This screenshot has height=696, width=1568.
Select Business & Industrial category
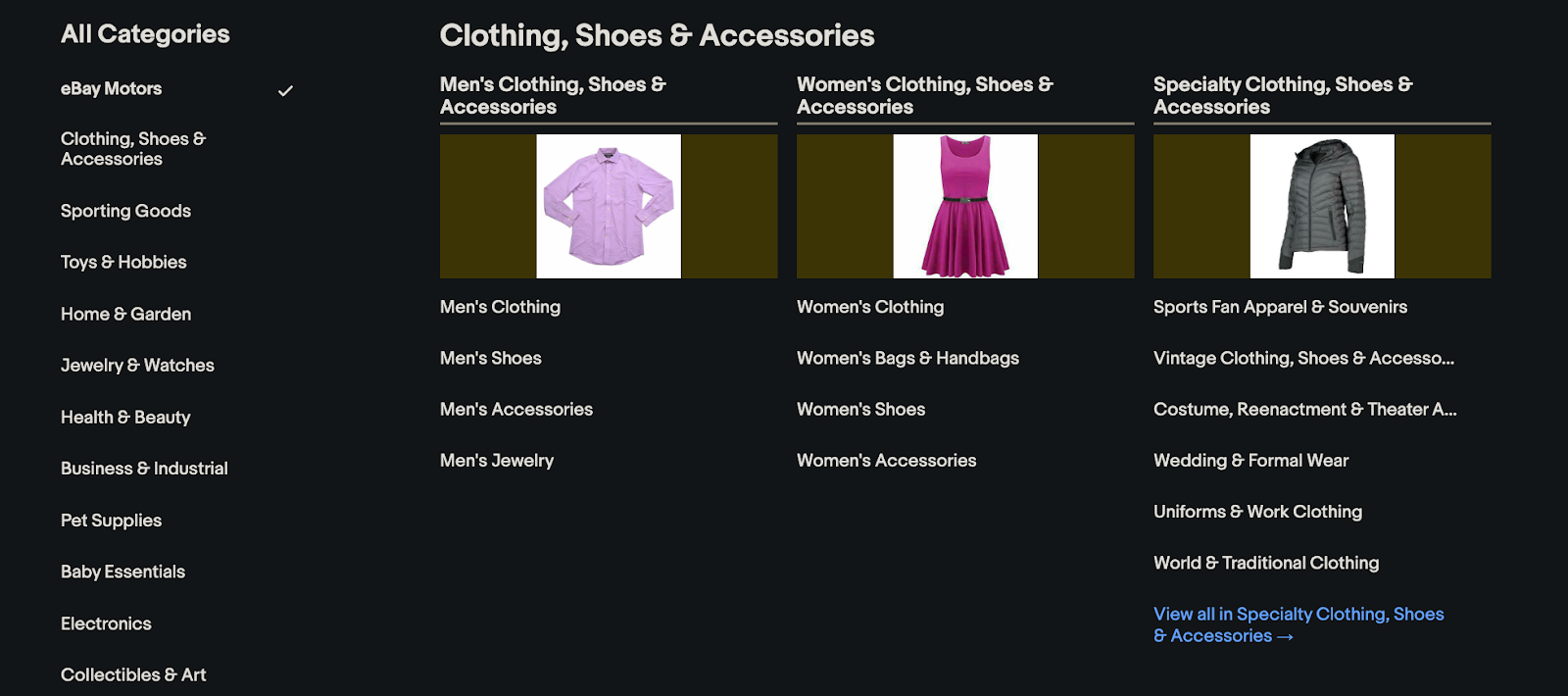click(x=144, y=469)
